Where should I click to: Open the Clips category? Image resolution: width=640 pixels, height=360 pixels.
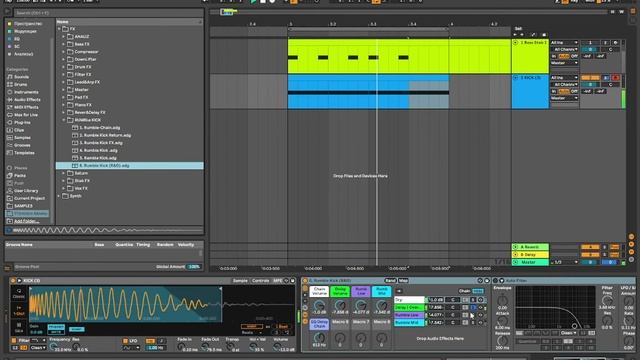pos(19,130)
